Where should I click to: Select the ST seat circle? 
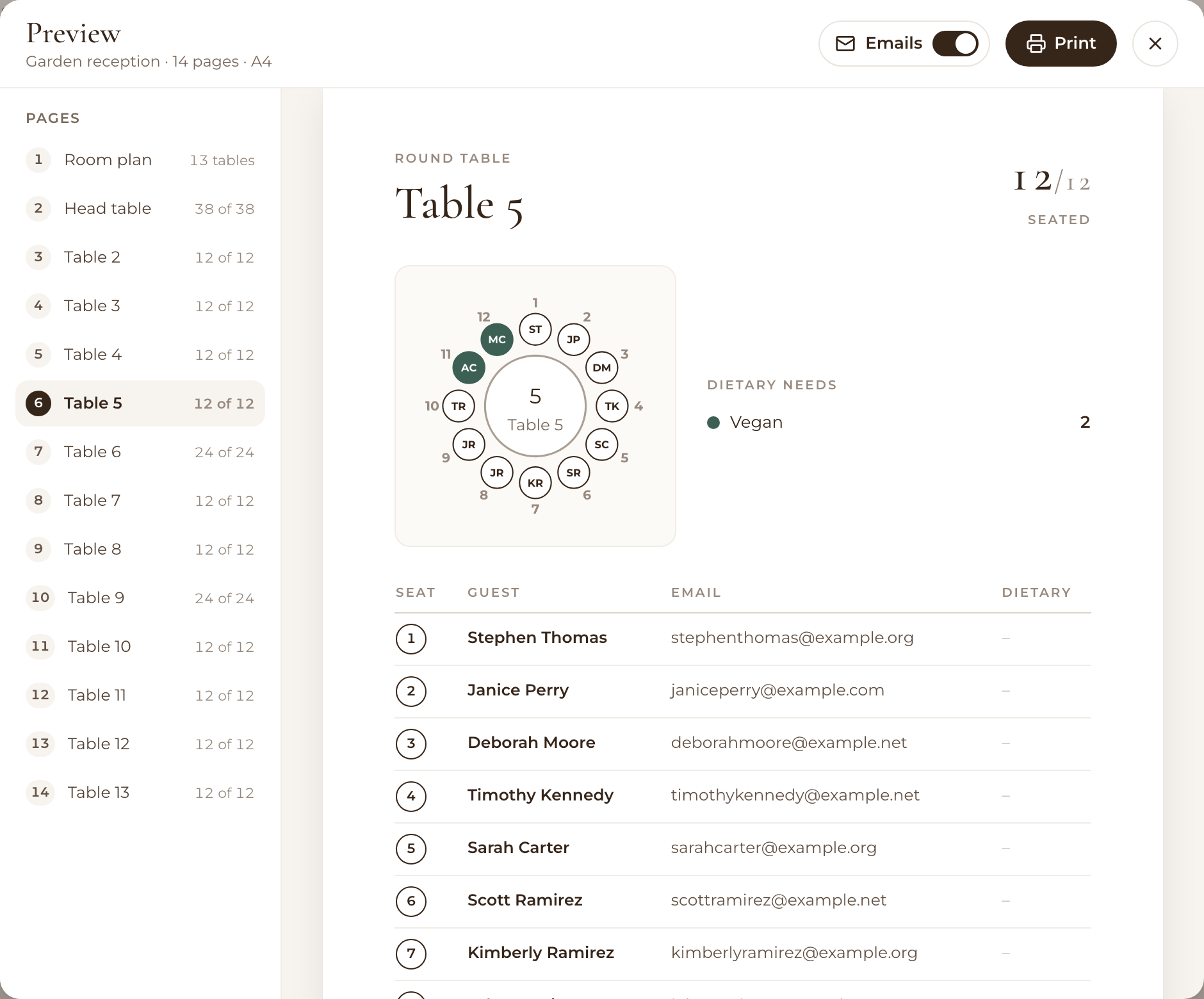coord(535,329)
